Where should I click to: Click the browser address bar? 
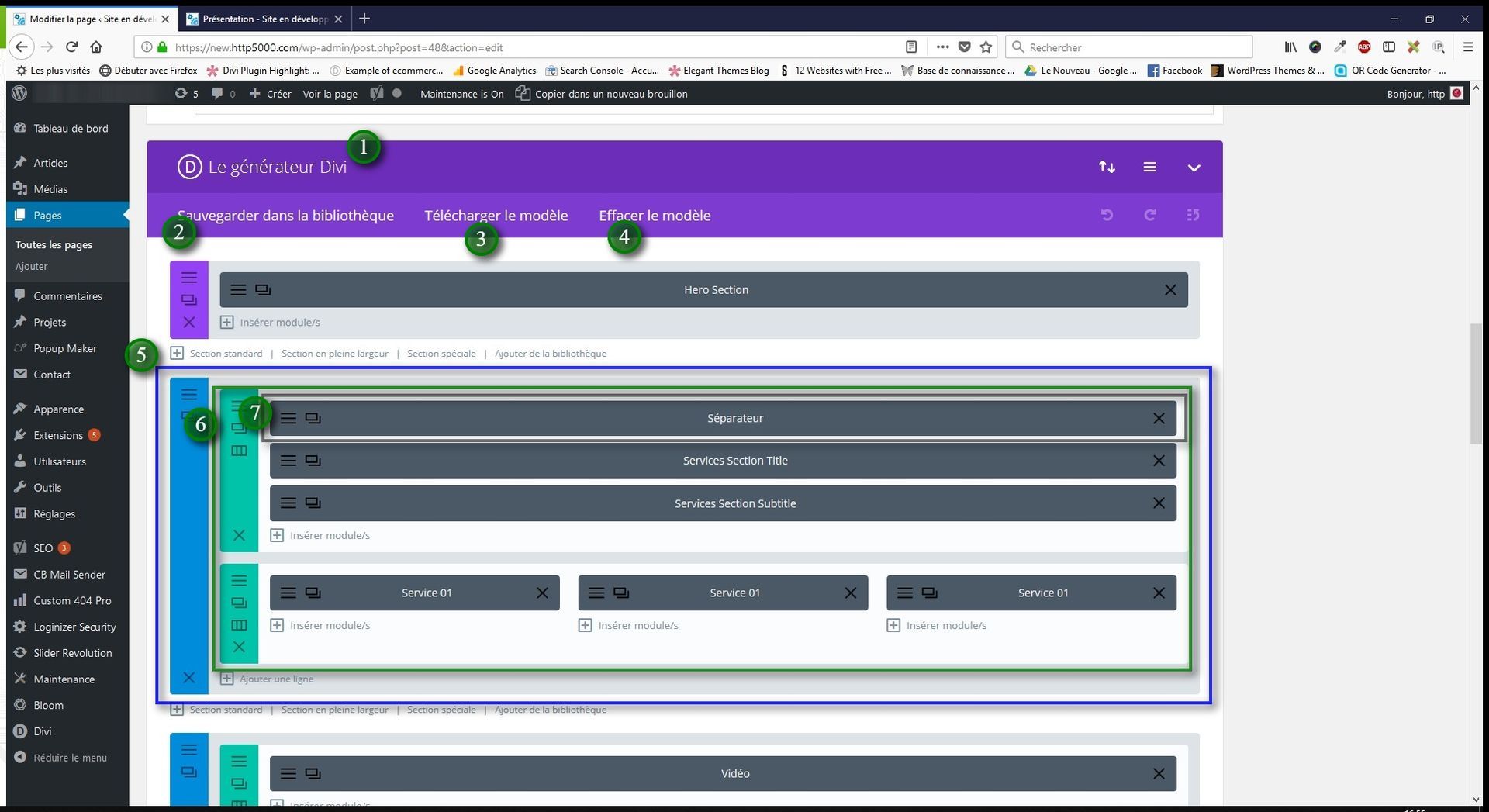click(x=535, y=47)
